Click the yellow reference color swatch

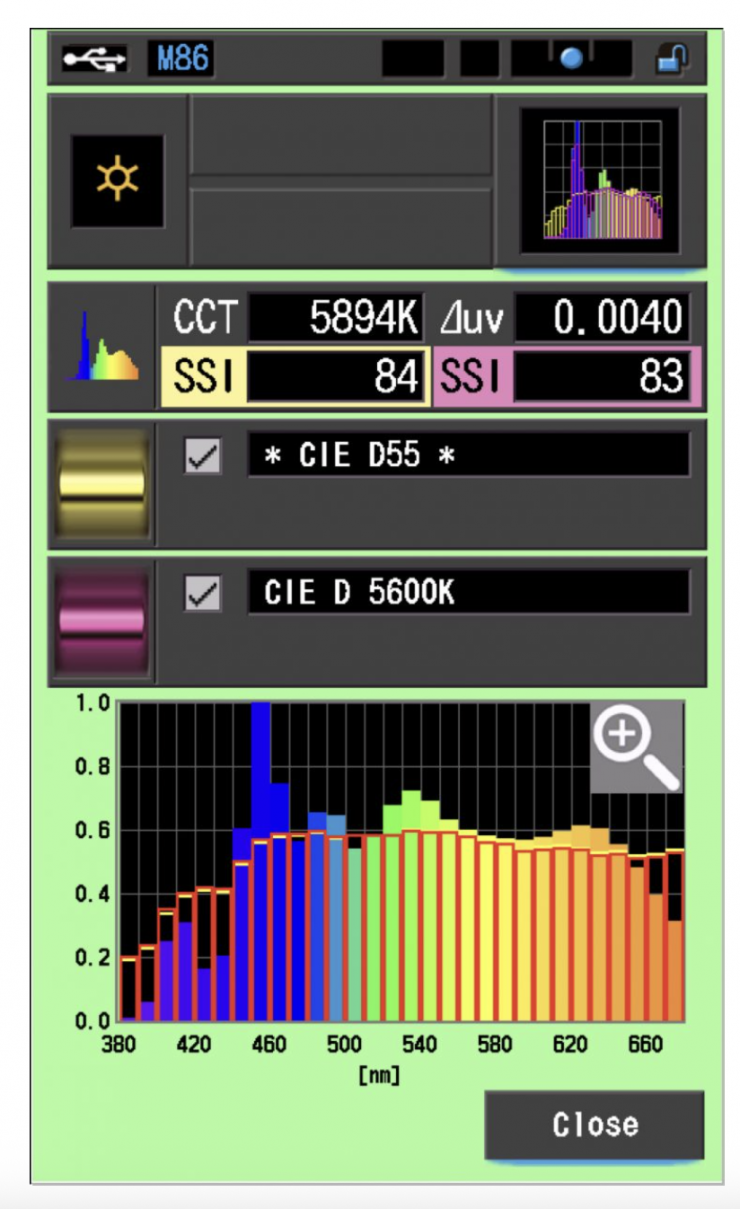tap(102, 485)
